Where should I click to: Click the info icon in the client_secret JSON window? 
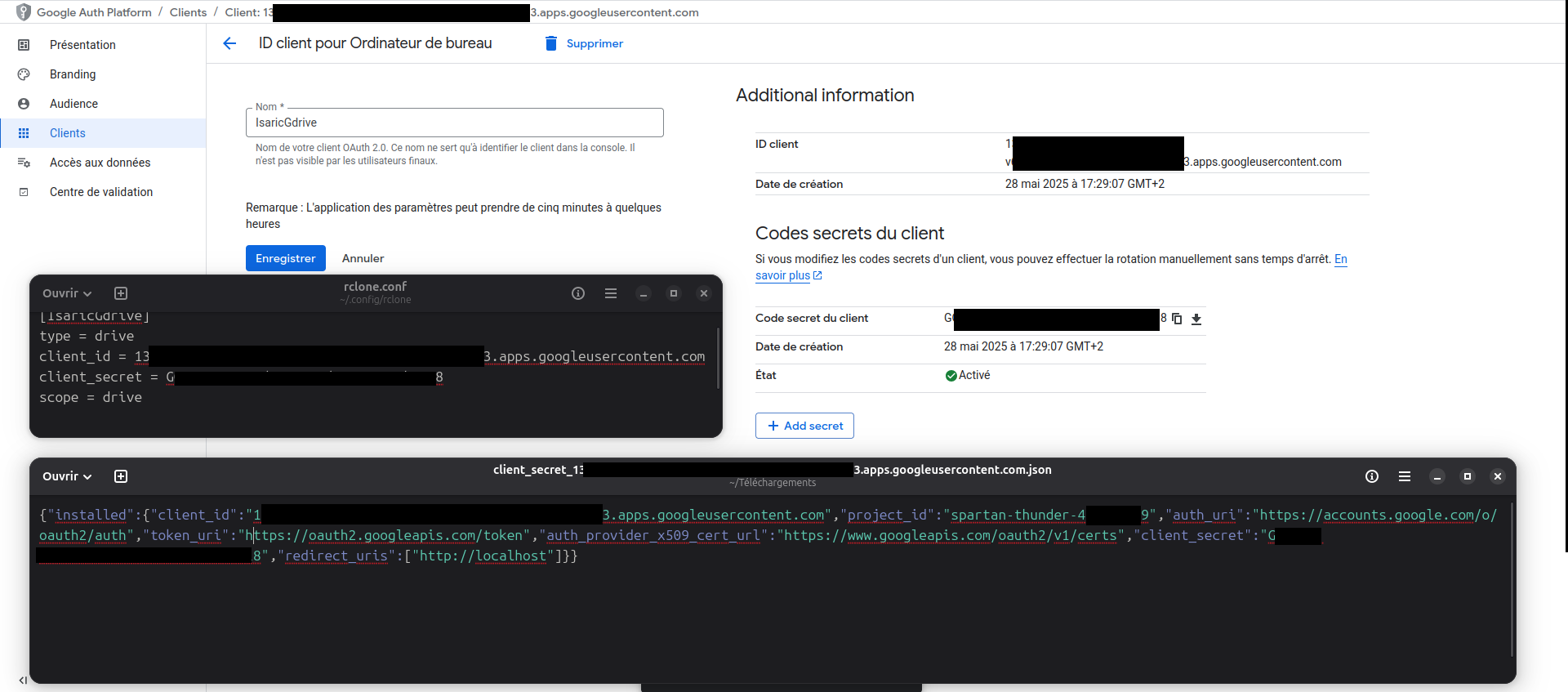click(x=1372, y=476)
